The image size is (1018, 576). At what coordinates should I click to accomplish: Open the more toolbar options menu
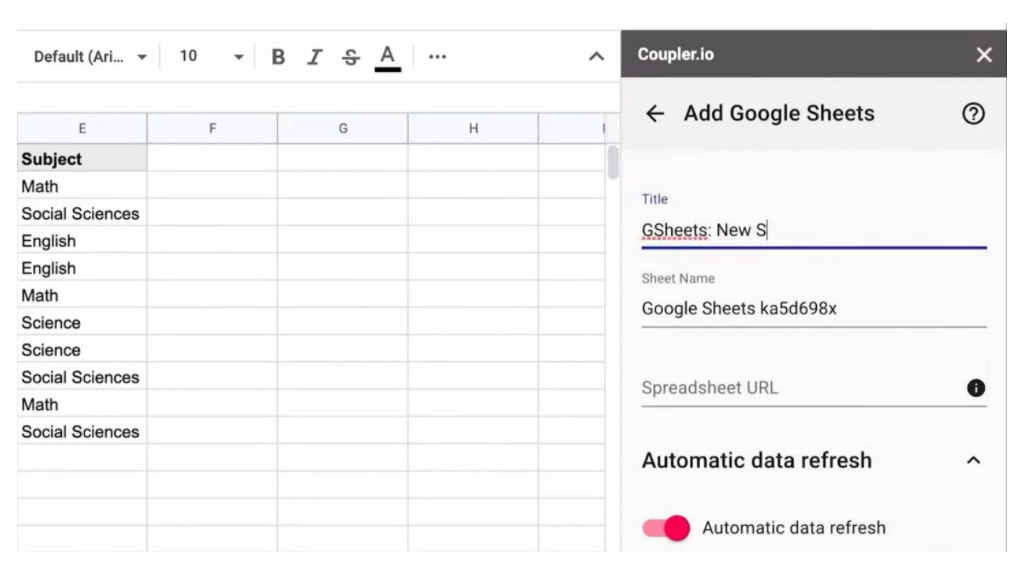click(437, 57)
